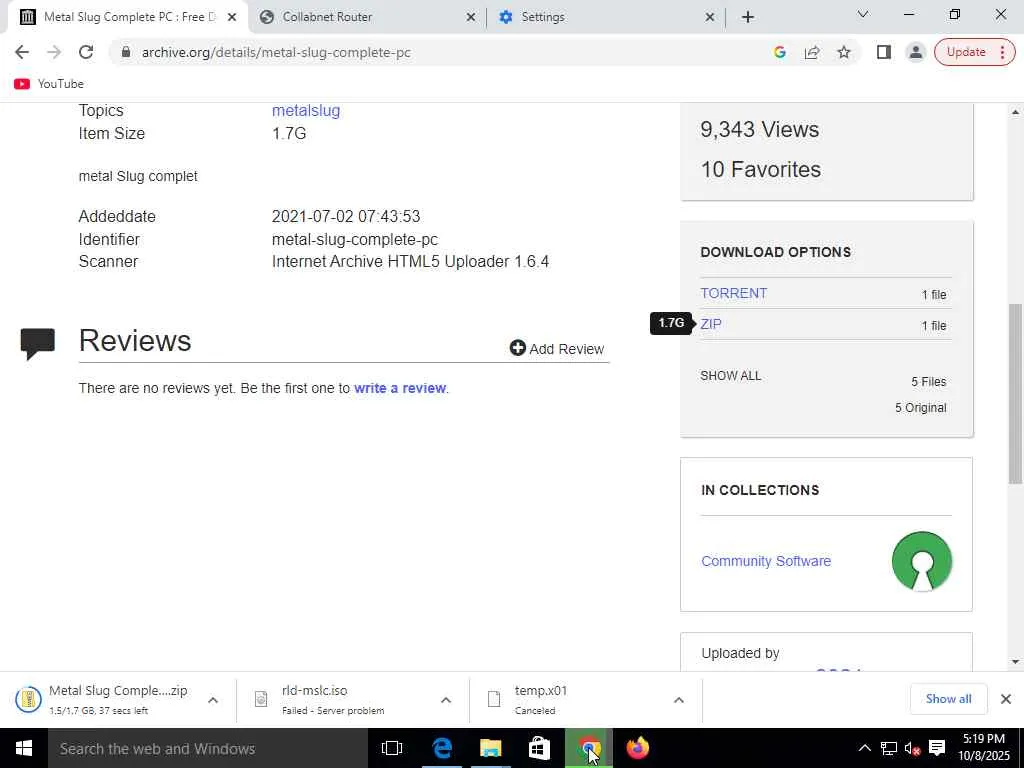Click the address bar URL
The image size is (1024, 768).
pyautogui.click(x=276, y=52)
